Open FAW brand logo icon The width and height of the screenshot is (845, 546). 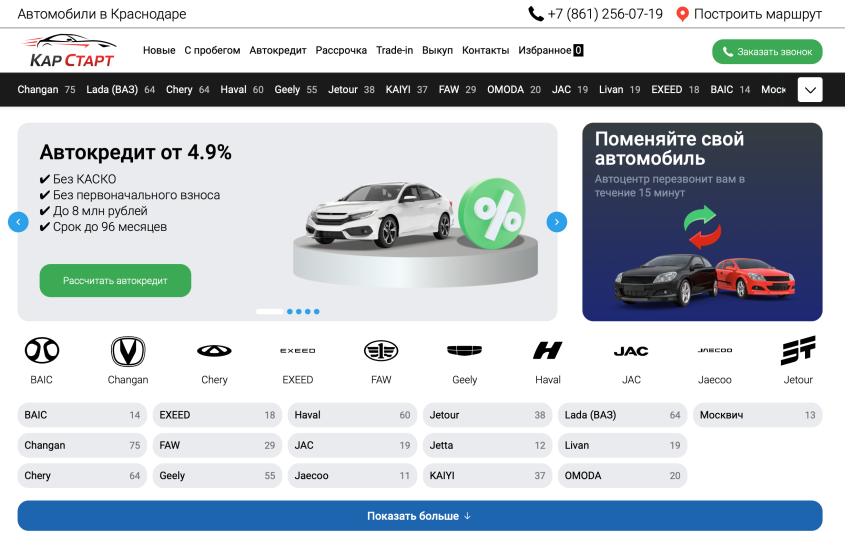381,351
